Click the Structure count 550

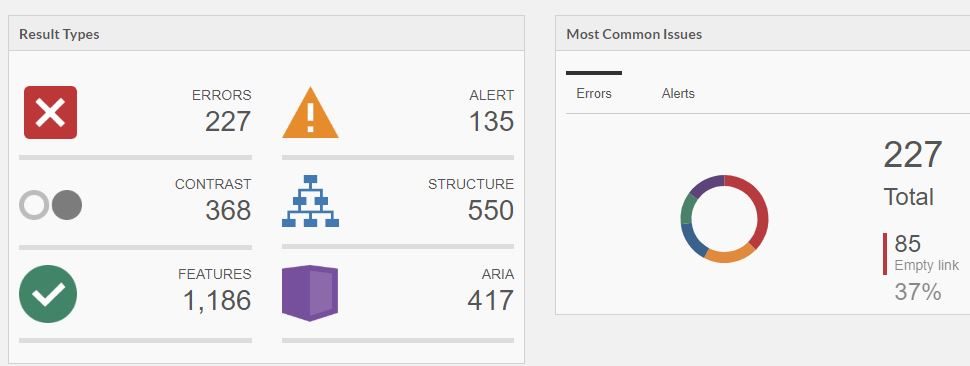point(491,210)
